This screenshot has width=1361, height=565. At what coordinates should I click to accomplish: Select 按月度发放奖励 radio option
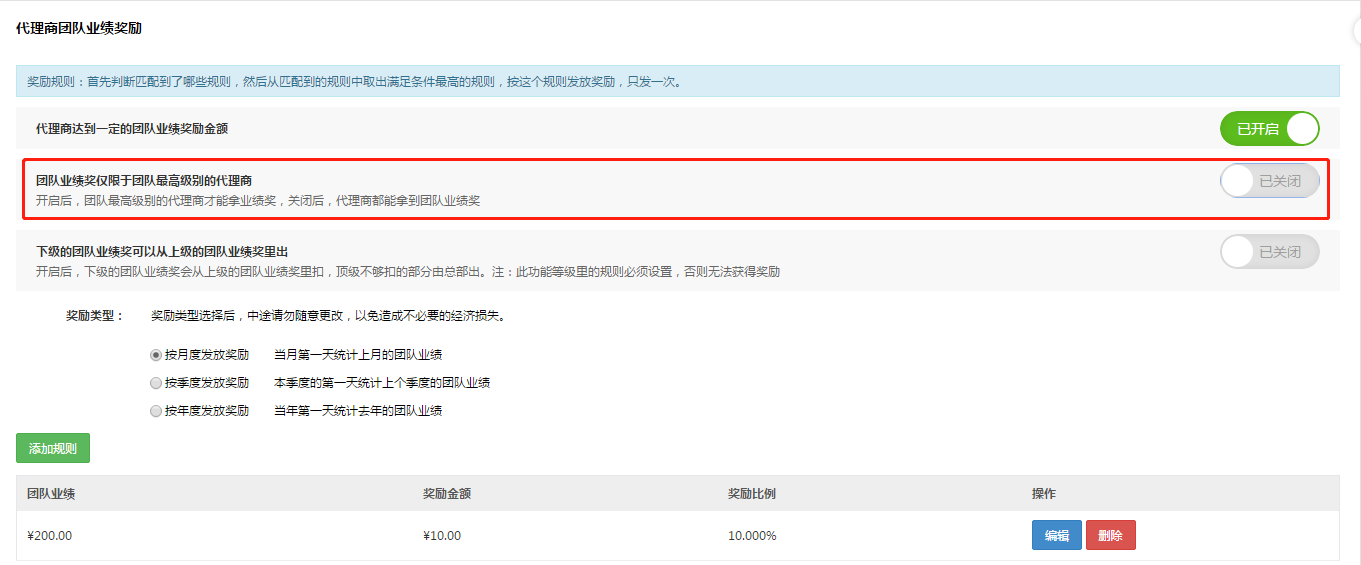pyautogui.click(x=156, y=355)
